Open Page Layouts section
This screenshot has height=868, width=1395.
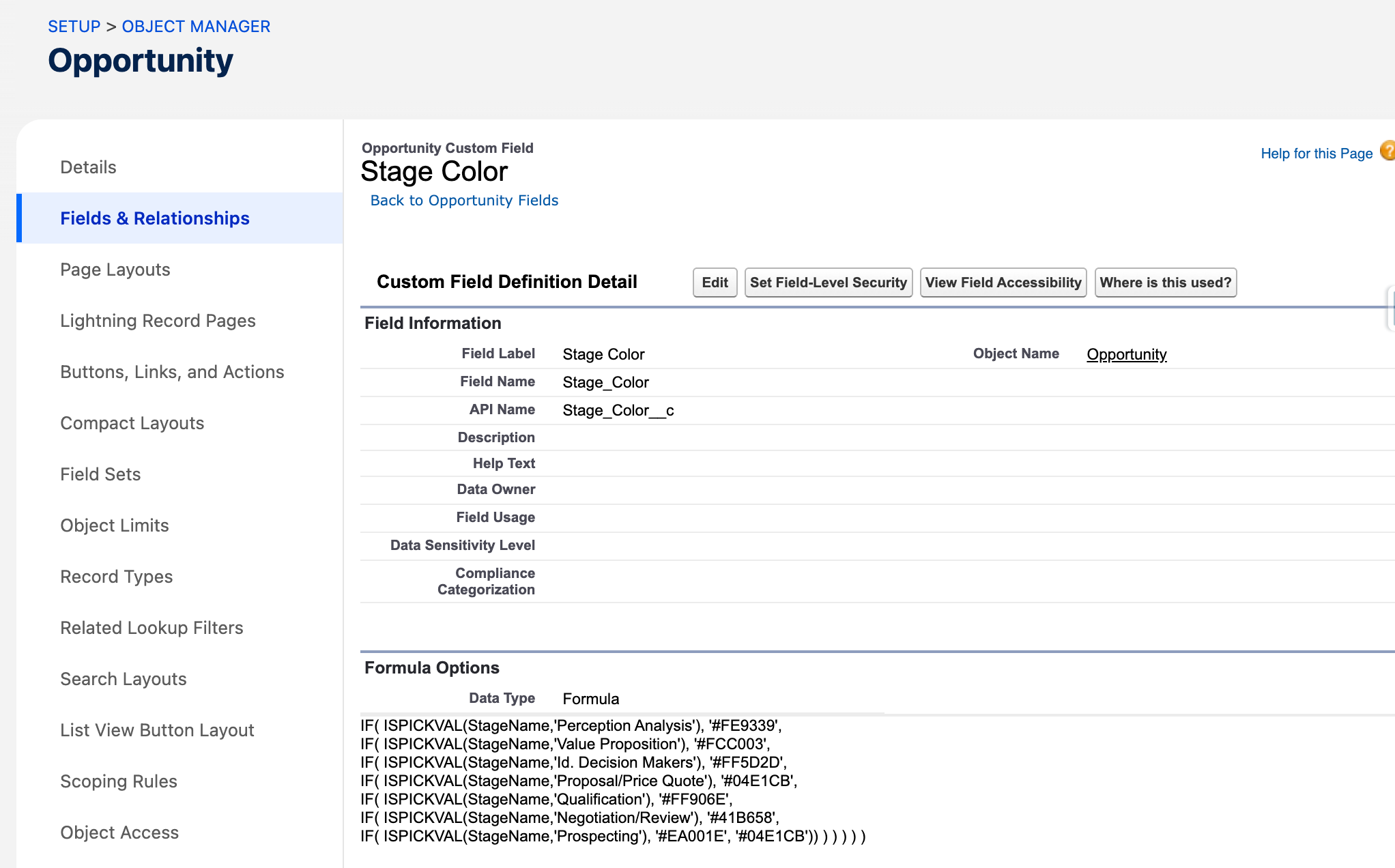[115, 270]
